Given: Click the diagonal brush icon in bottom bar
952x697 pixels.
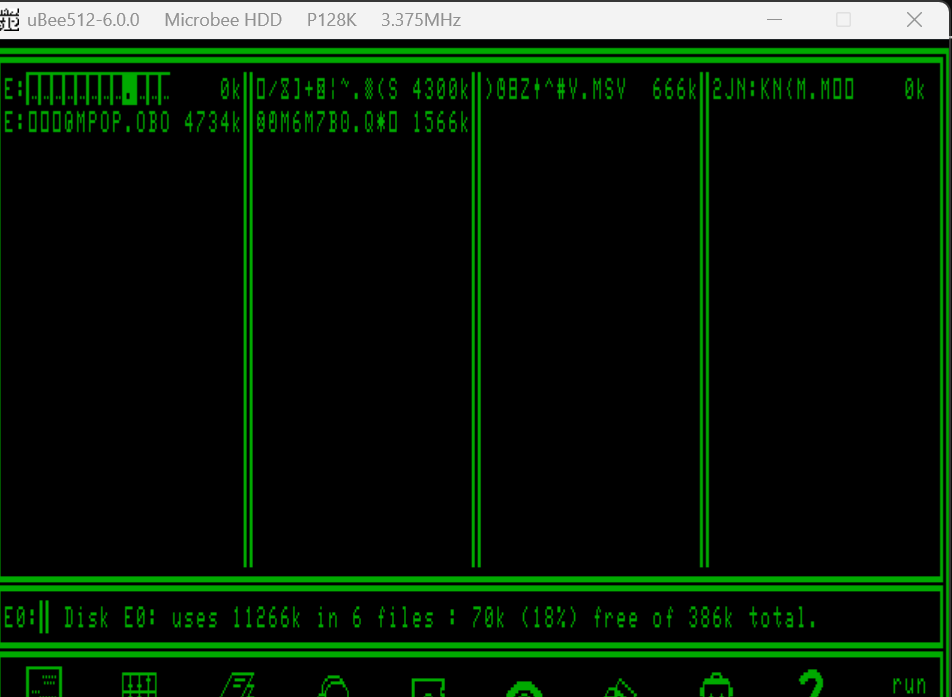Looking at the screenshot, I should click(x=620, y=687).
